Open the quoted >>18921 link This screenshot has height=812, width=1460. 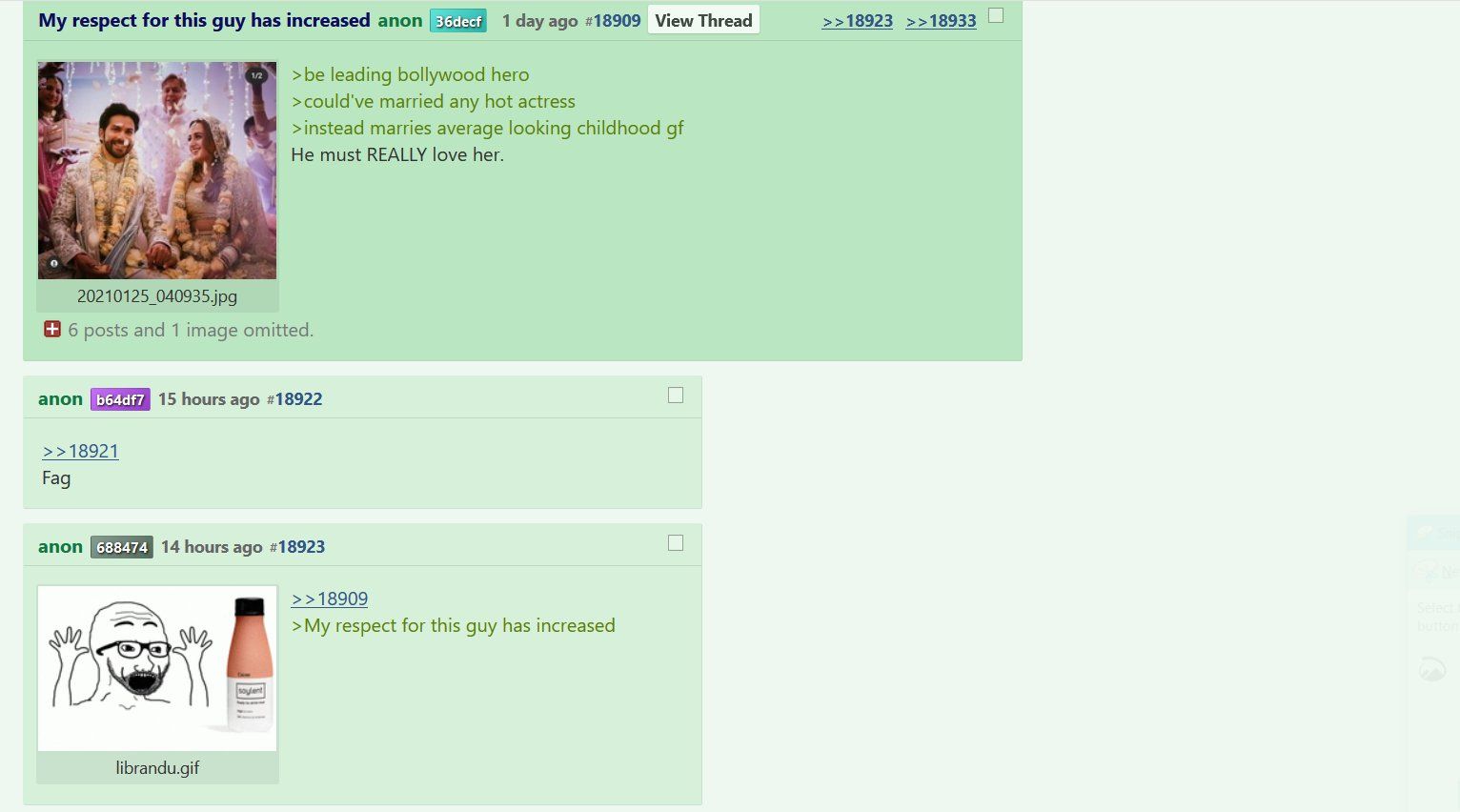click(80, 451)
